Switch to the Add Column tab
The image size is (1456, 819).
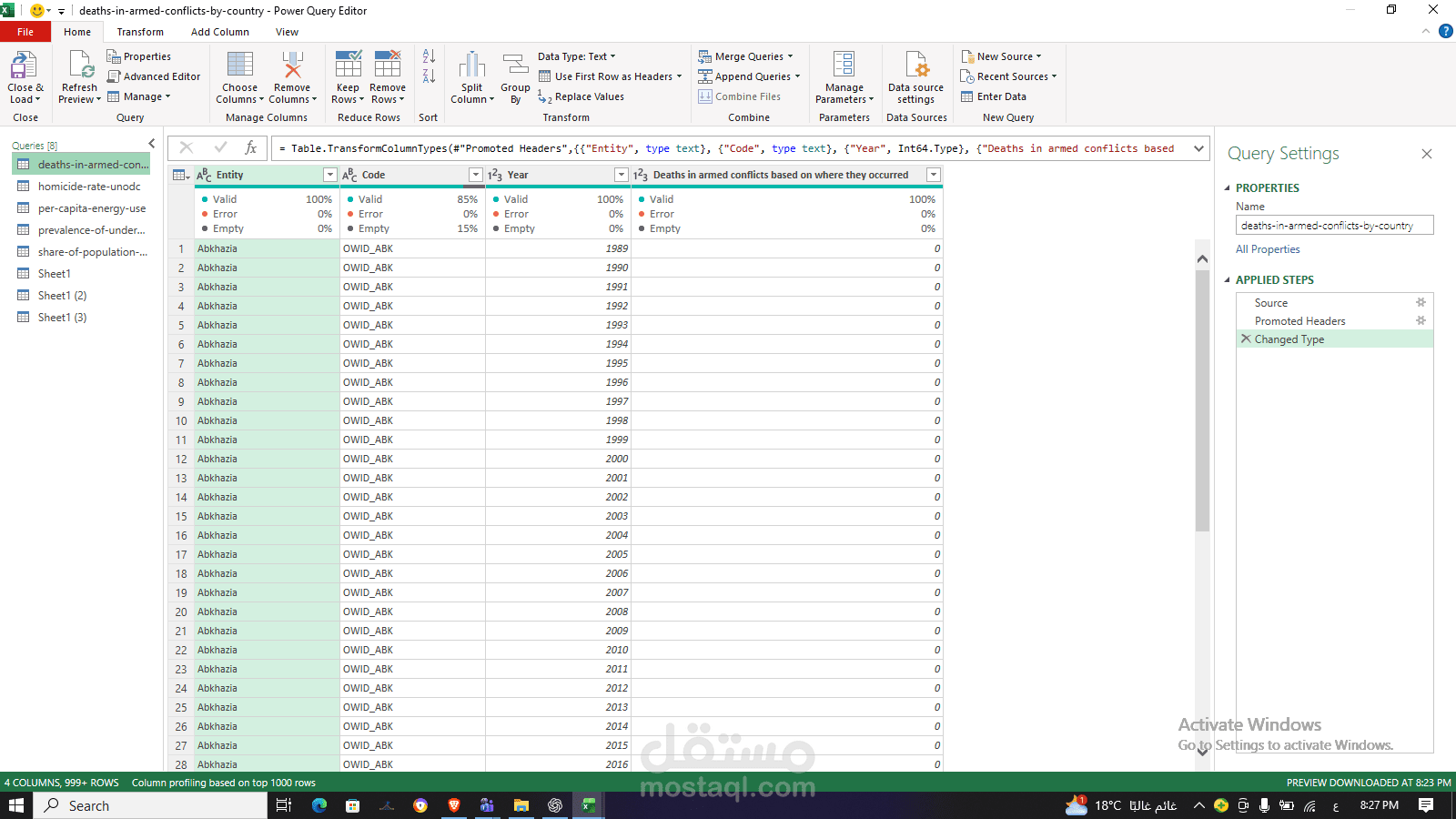click(220, 32)
